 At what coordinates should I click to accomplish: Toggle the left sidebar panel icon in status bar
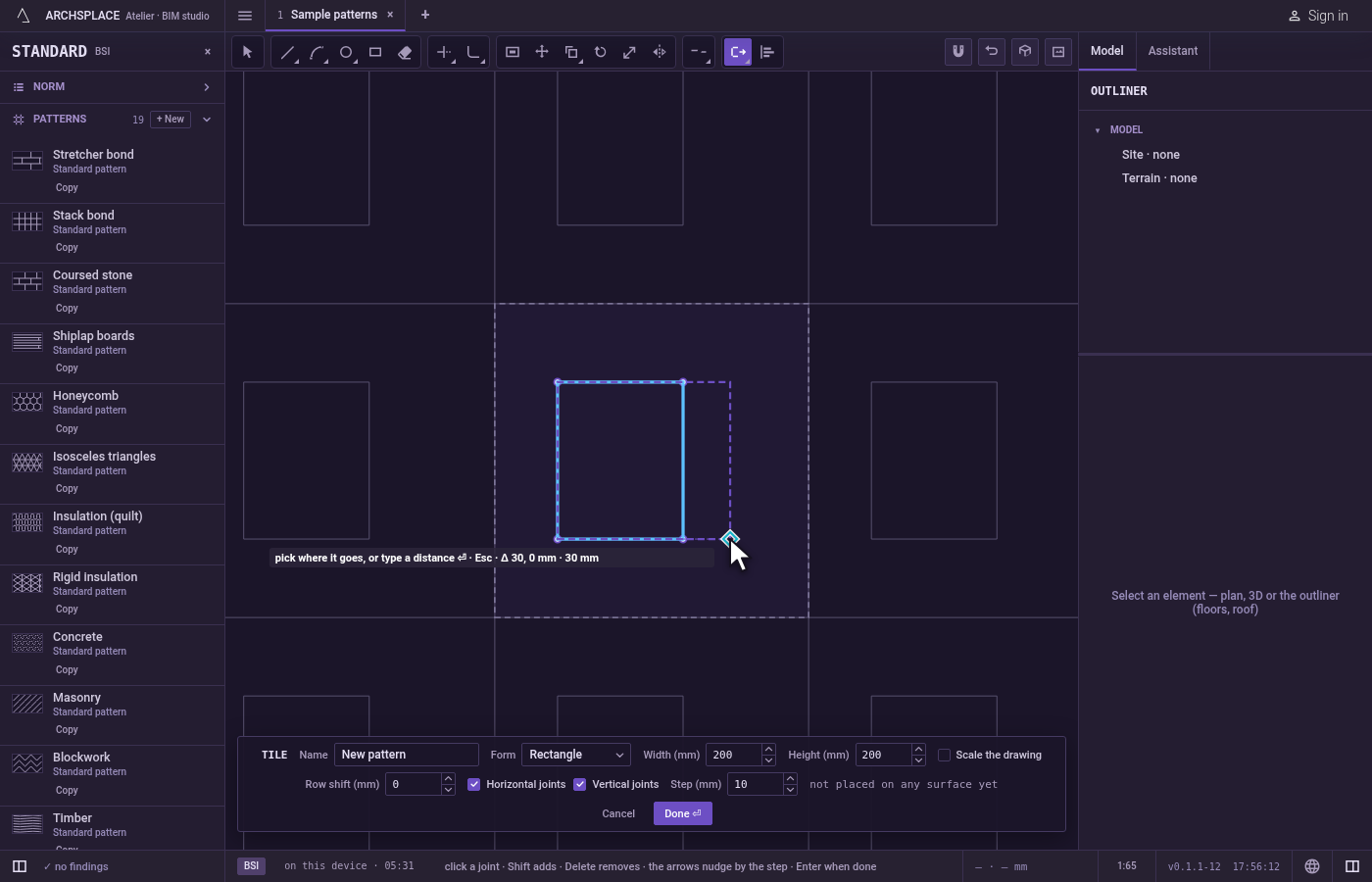19,866
